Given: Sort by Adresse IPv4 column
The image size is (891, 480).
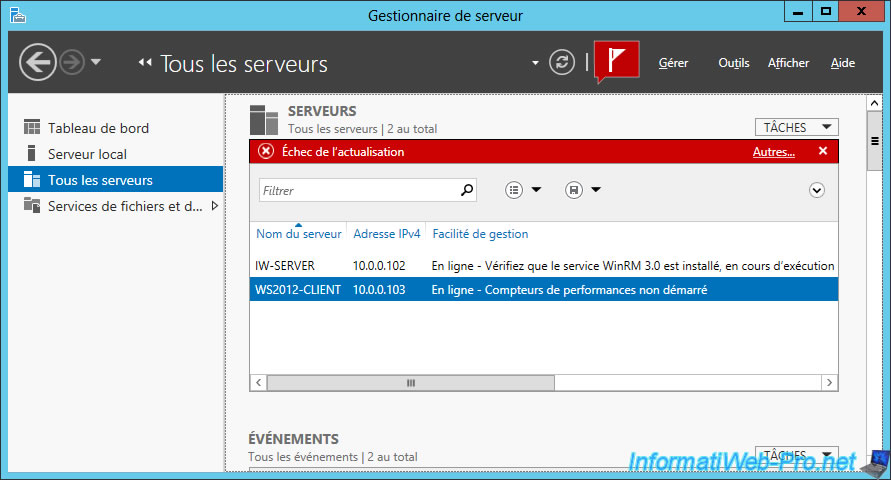Looking at the screenshot, I should (x=387, y=233).
